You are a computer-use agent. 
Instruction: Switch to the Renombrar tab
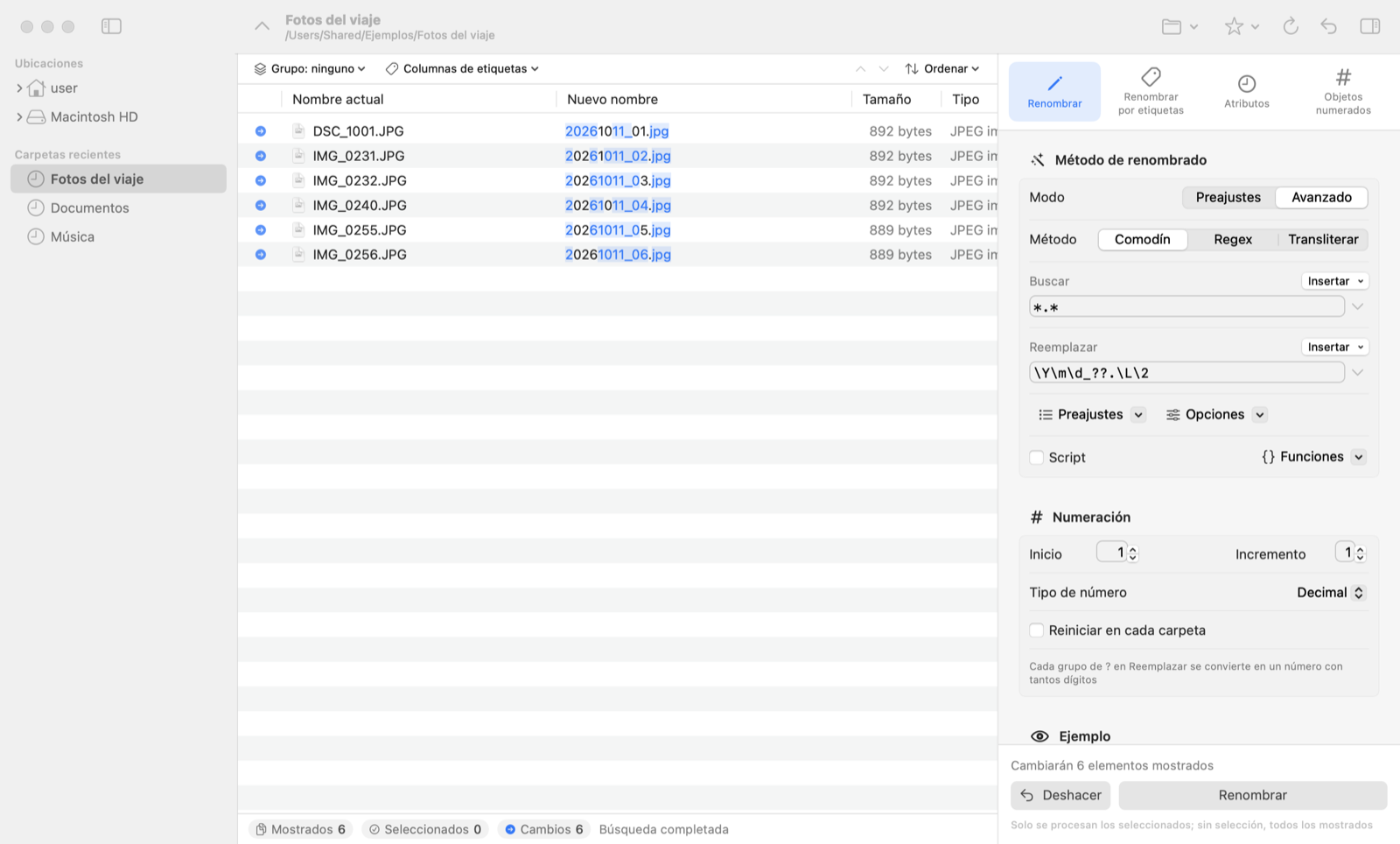click(1054, 91)
